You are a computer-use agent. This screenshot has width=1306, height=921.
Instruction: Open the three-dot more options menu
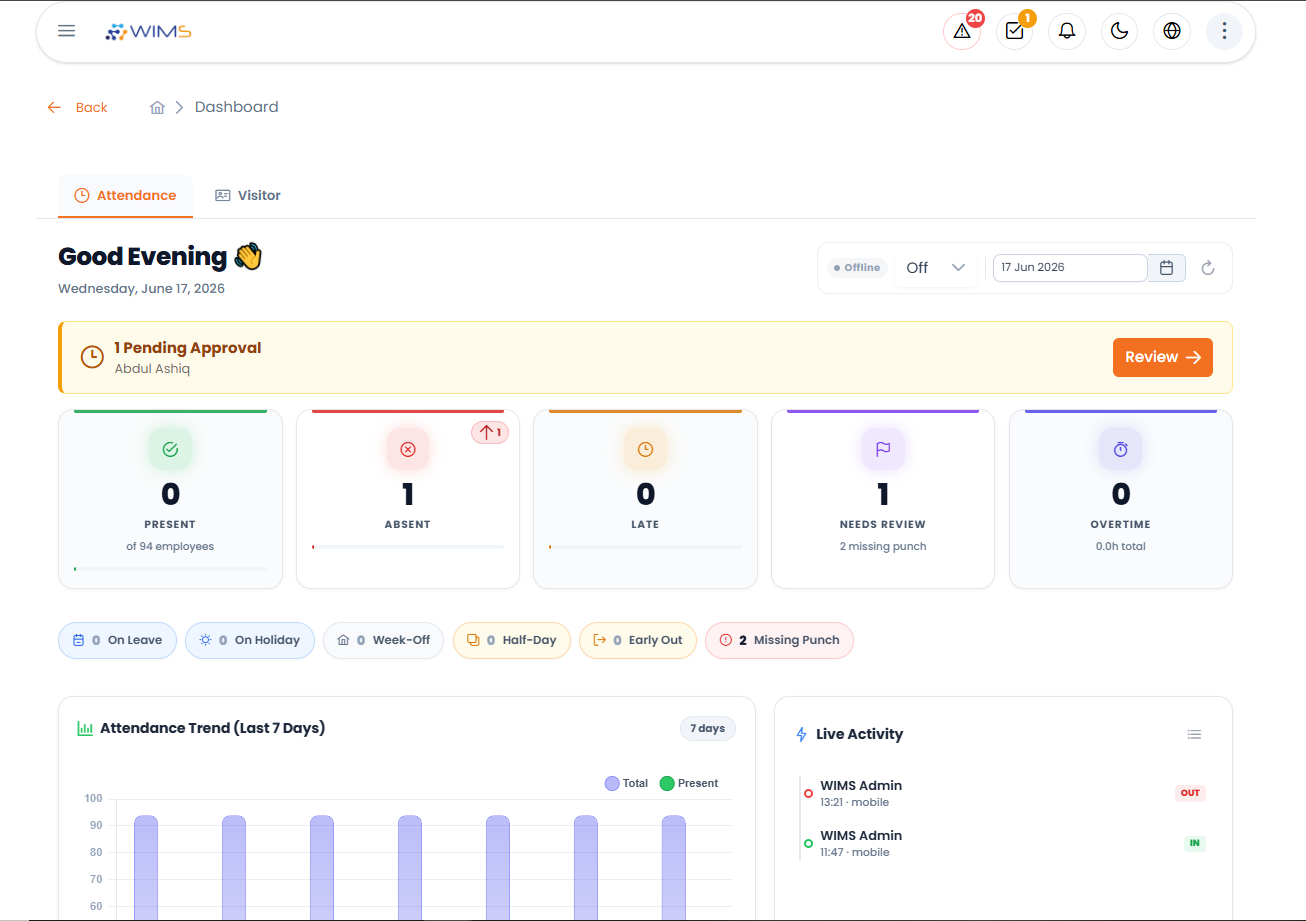click(1225, 31)
